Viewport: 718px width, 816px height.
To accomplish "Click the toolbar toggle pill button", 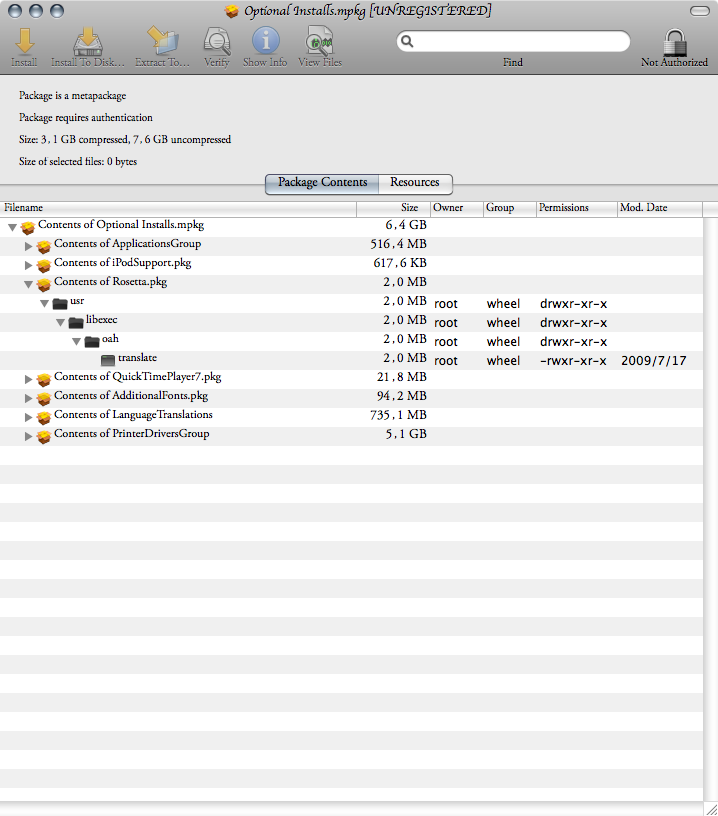I will 700,11.
